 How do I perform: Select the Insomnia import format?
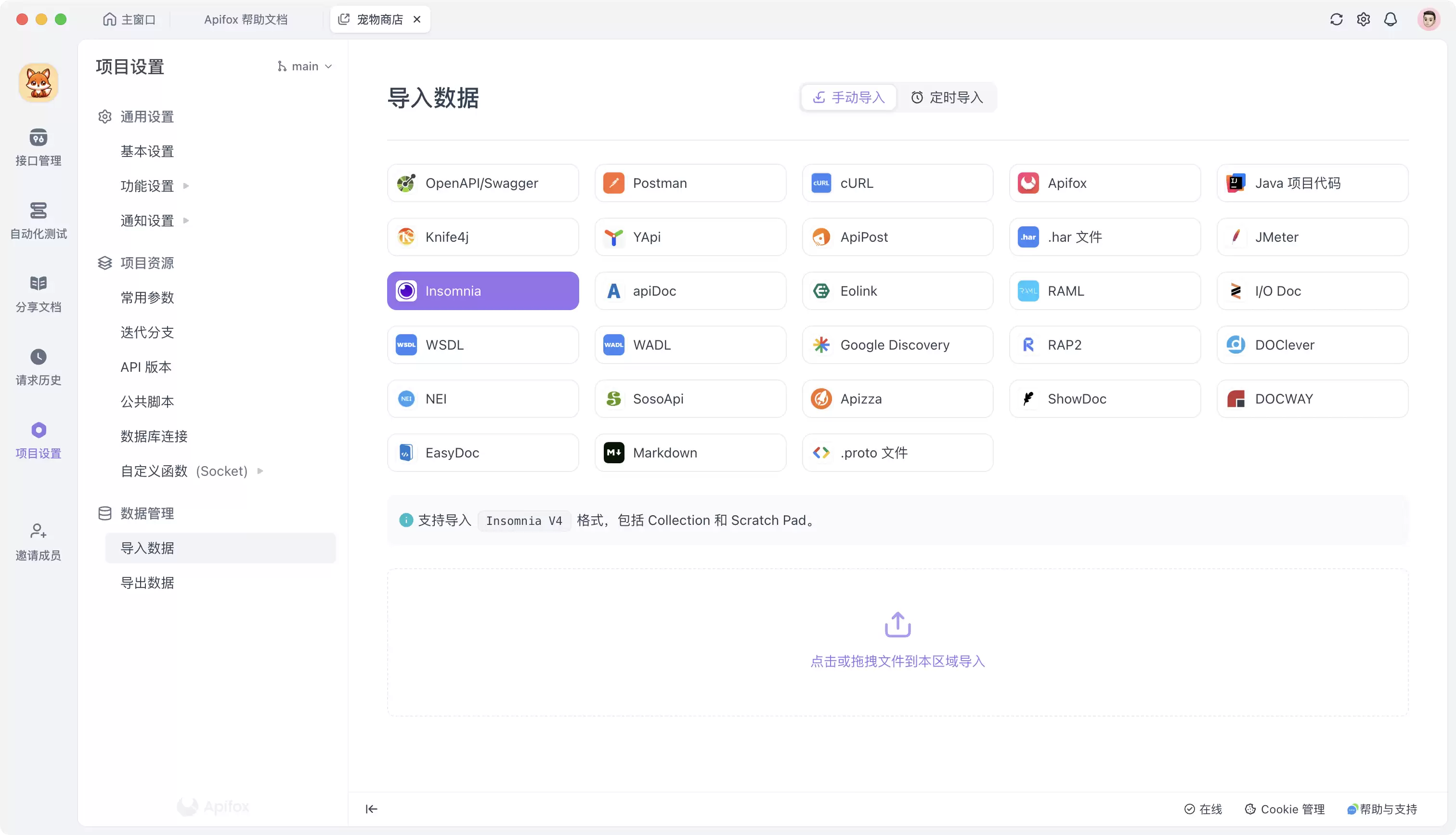click(482, 291)
